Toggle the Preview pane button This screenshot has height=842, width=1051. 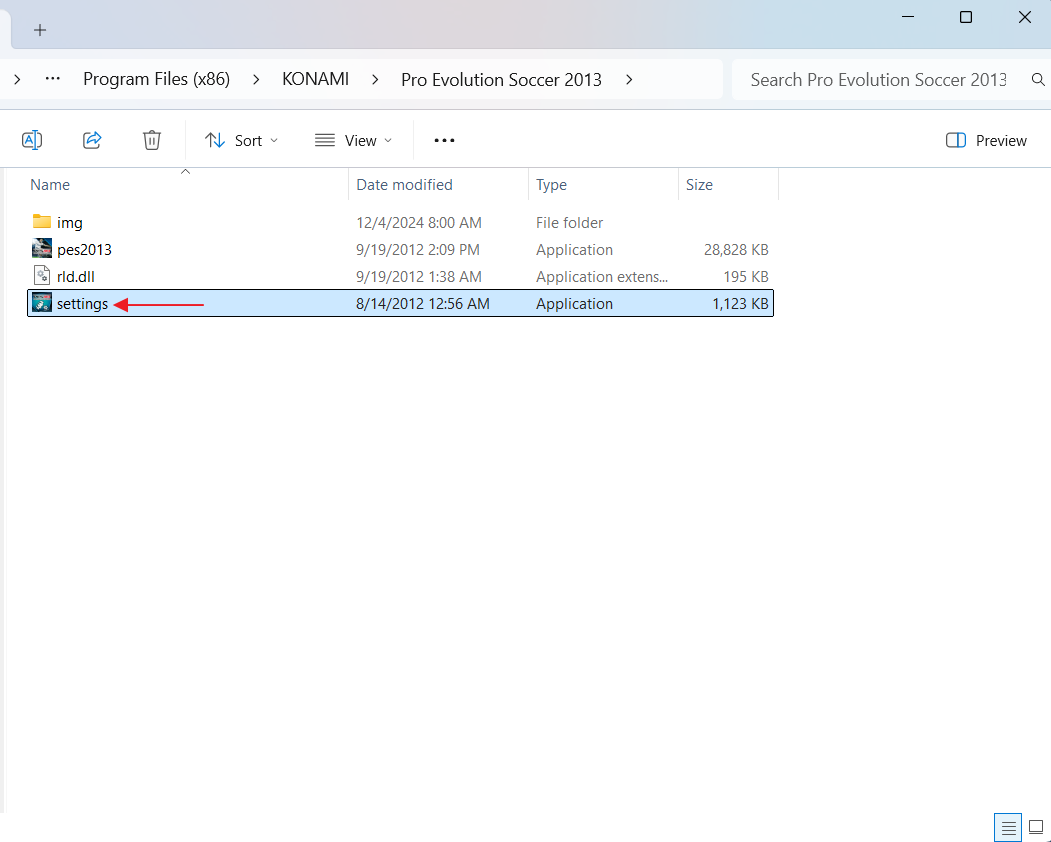(x=986, y=140)
